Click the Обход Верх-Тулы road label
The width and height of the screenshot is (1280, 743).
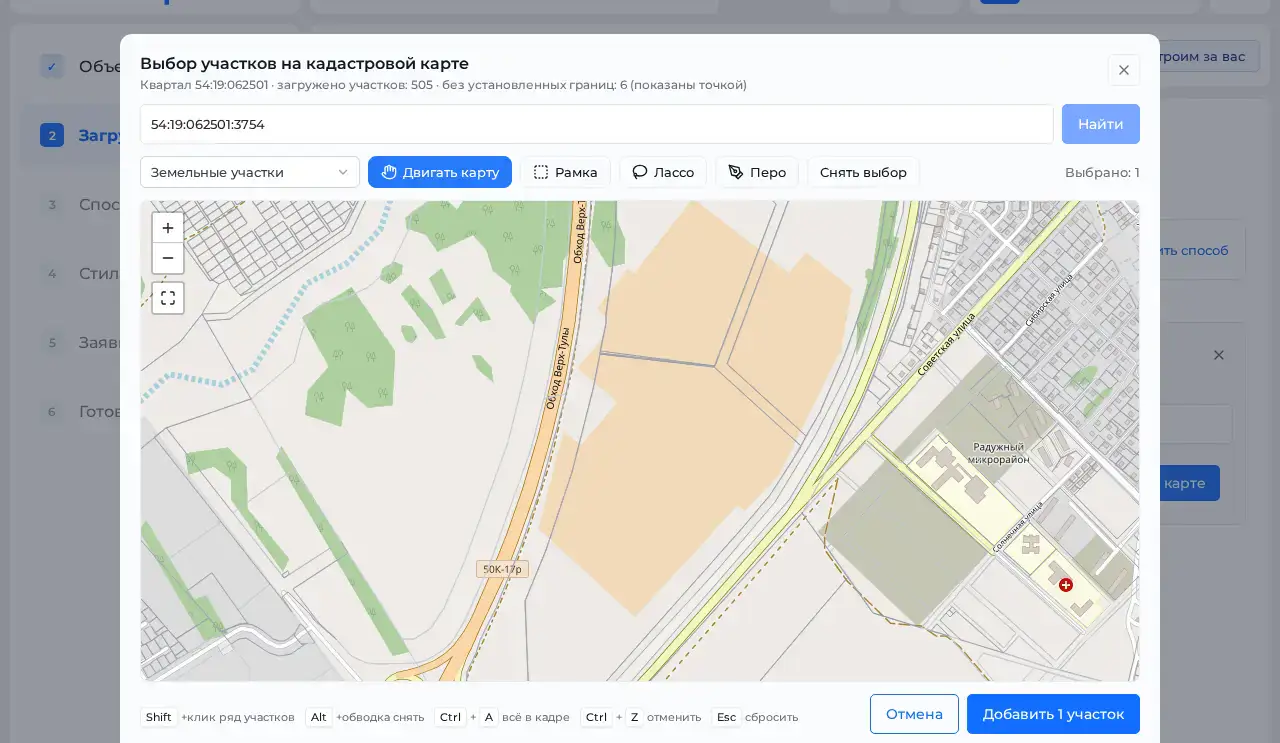tap(557, 368)
